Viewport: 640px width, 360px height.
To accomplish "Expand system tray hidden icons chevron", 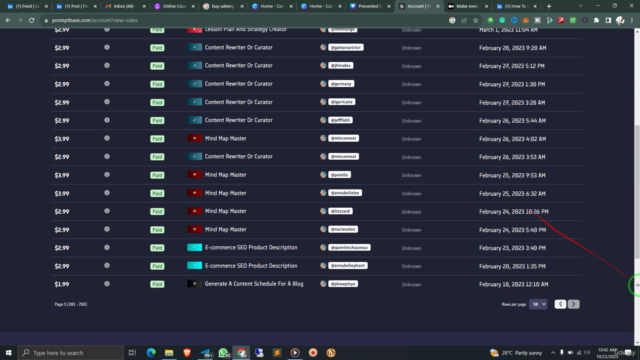I will pos(553,353).
